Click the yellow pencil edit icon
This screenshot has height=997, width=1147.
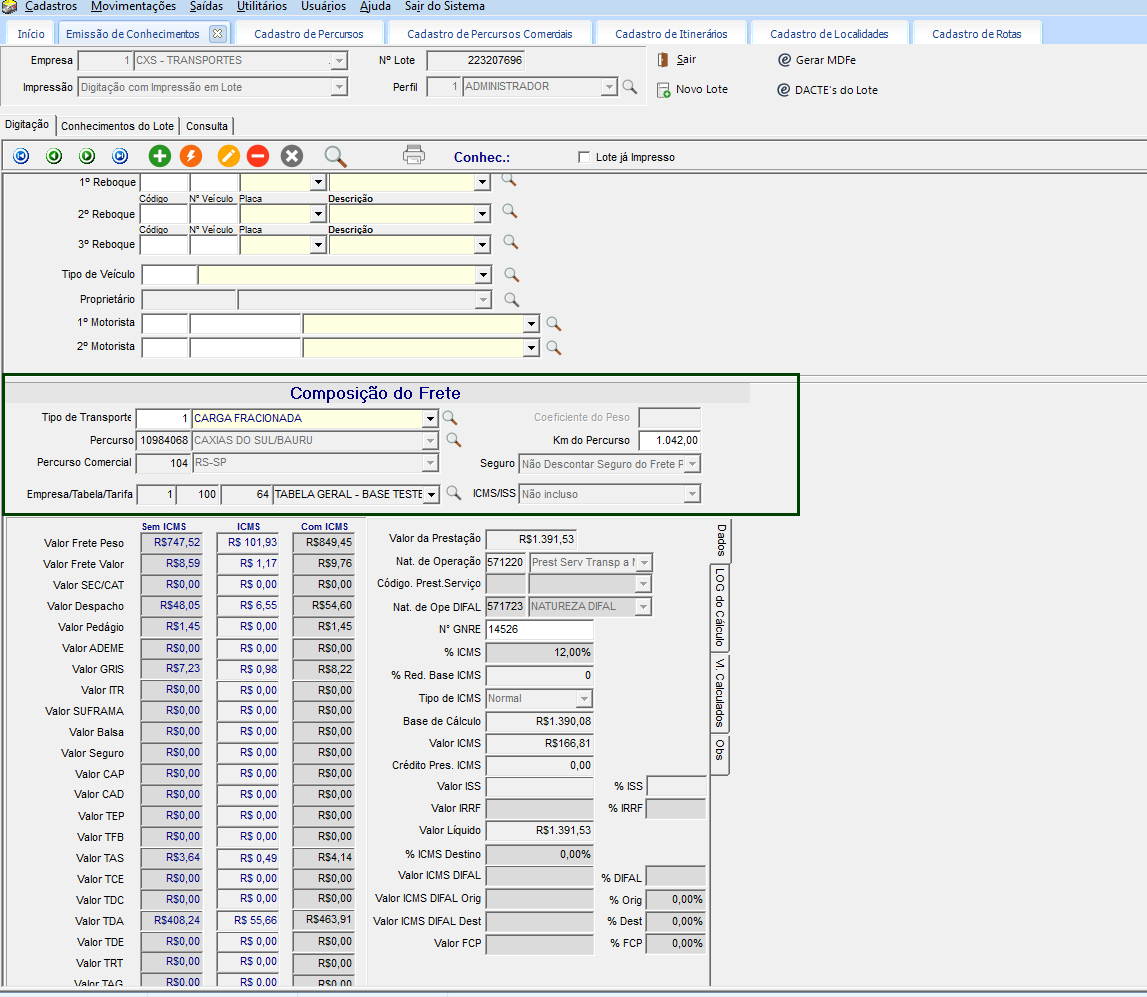229,156
